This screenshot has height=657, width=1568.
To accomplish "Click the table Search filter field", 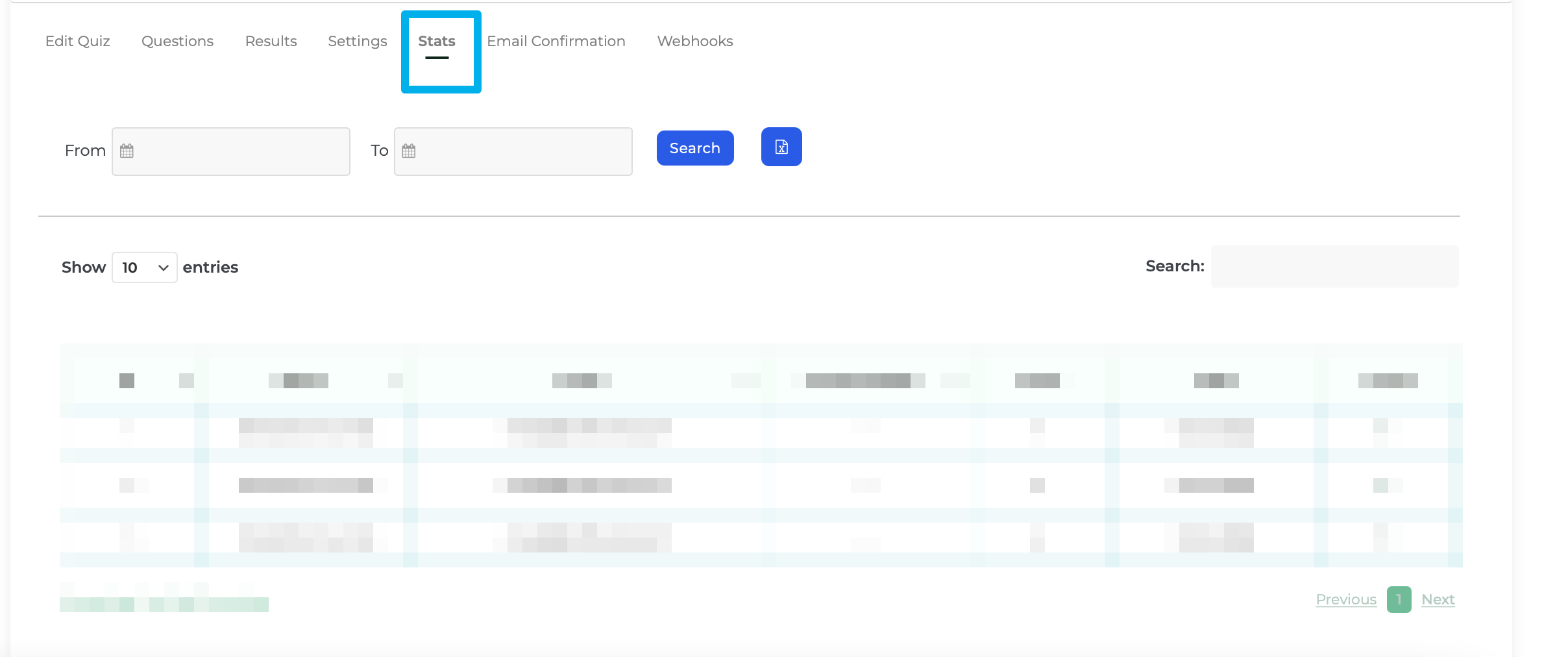I will (1334, 266).
